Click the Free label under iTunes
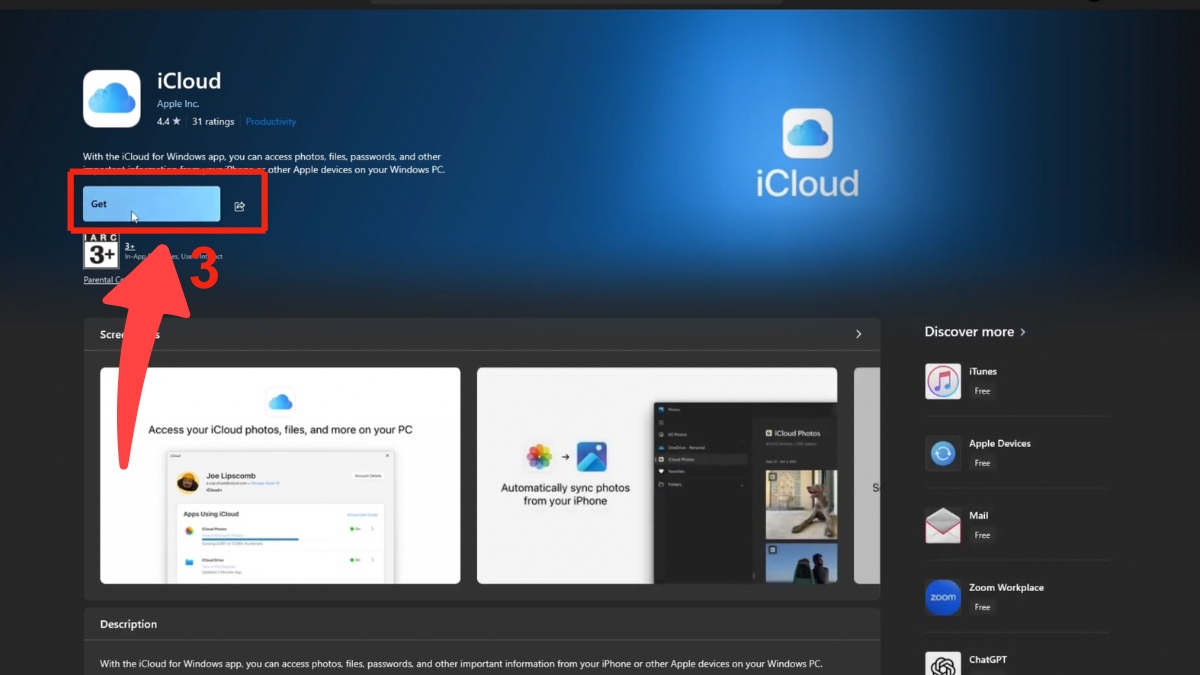Screen dimensions: 1200x675 pos(982,391)
